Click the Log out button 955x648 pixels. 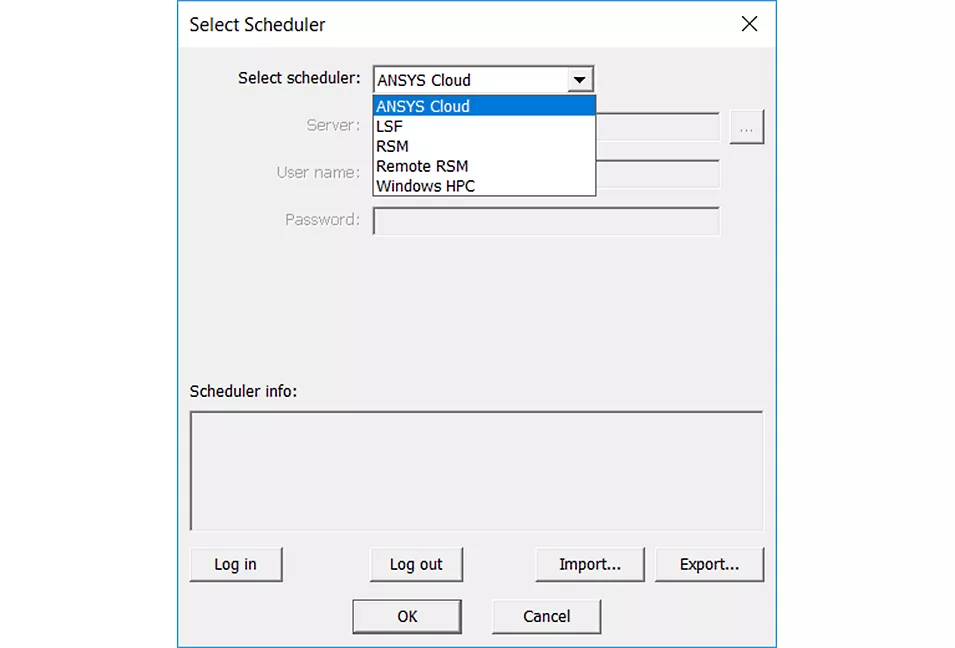tap(416, 564)
